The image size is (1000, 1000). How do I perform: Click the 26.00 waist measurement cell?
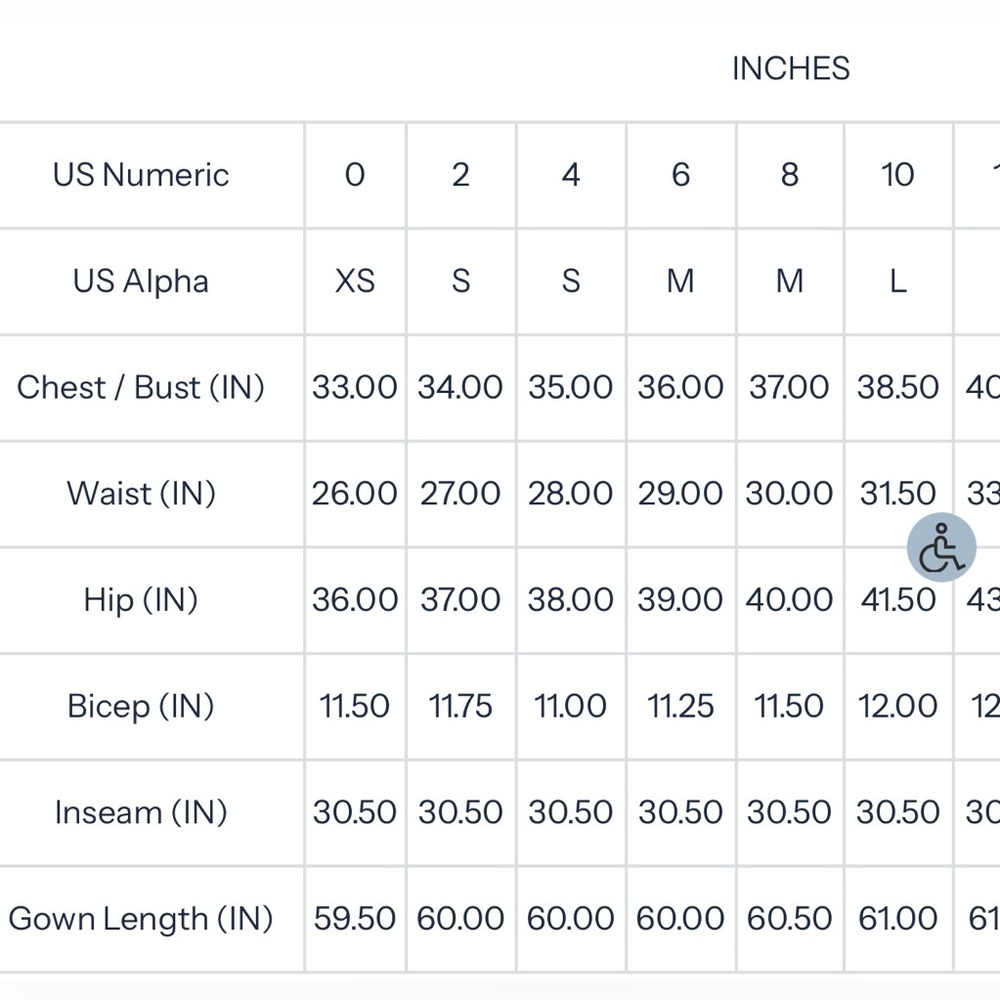(355, 494)
